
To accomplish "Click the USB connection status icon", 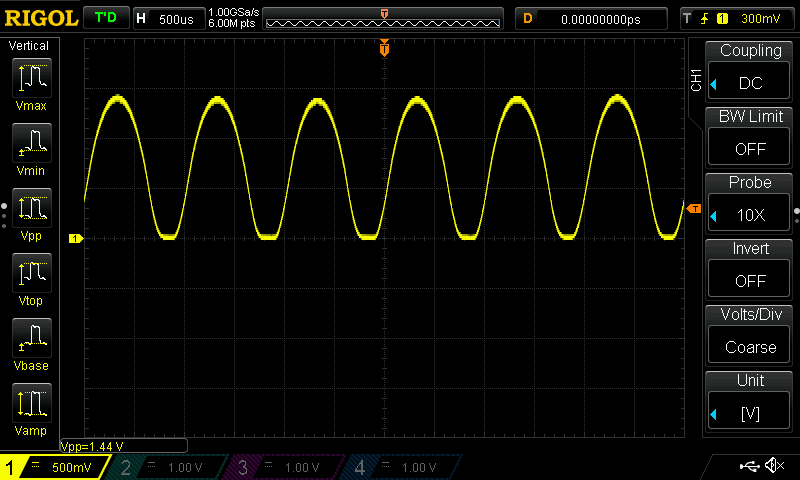I will click(749, 466).
